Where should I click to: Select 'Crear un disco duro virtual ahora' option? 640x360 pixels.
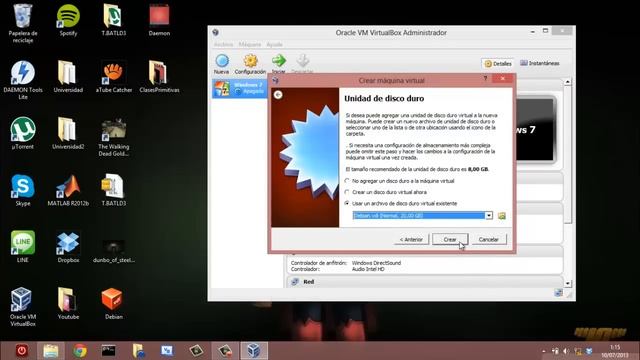coord(347,192)
